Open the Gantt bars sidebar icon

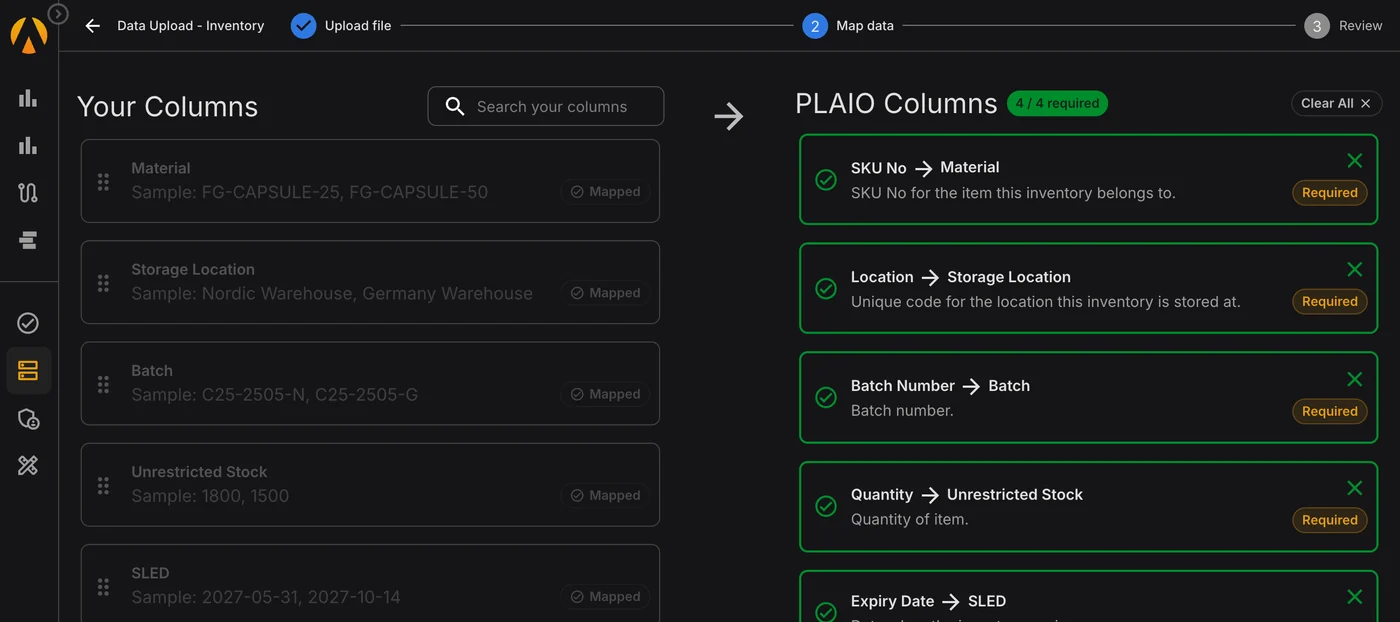tap(28, 240)
